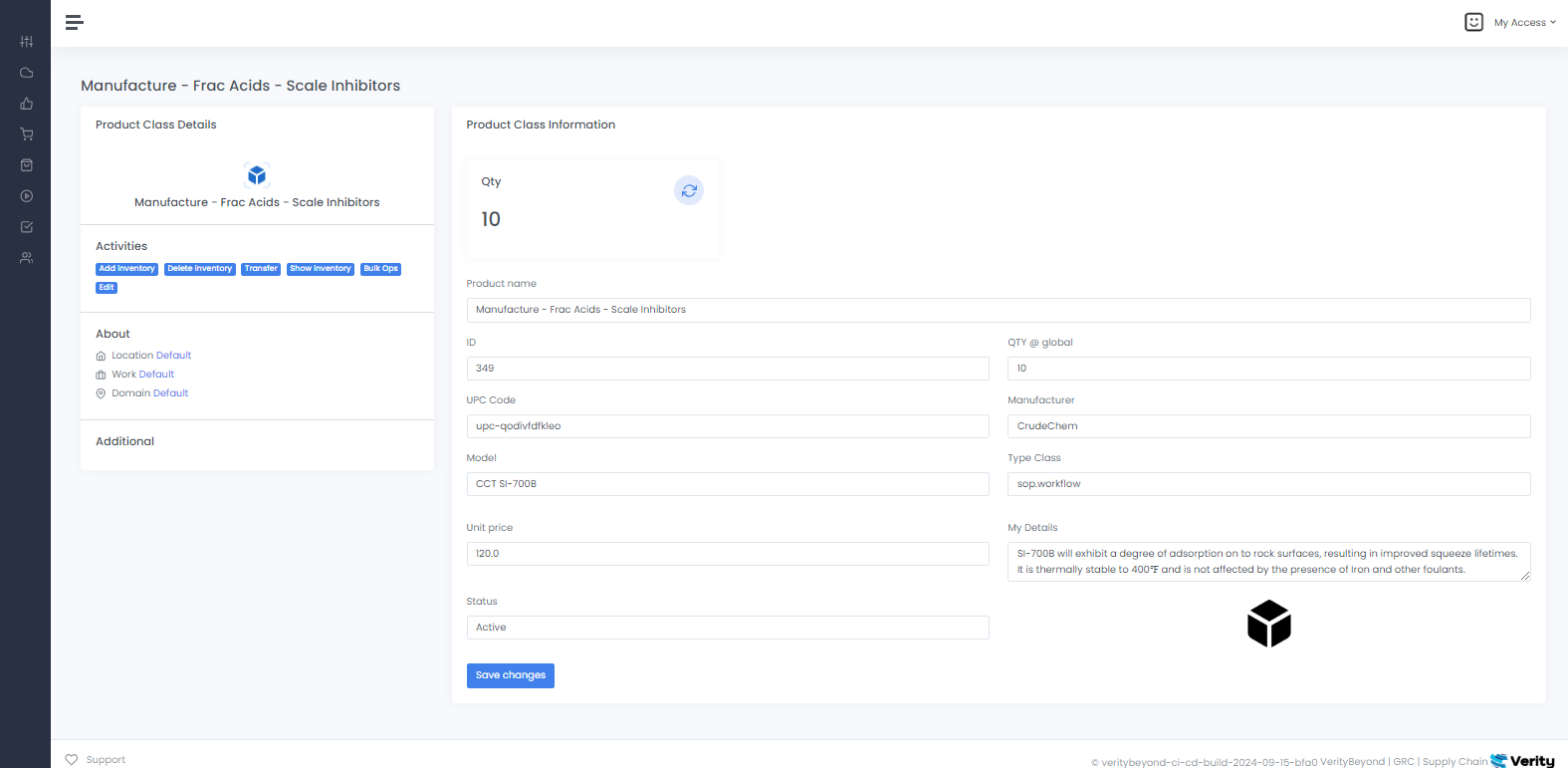This screenshot has height=768, width=1568.
Task: Open the sliders settings icon in sidebar
Action: pyautogui.click(x=27, y=42)
